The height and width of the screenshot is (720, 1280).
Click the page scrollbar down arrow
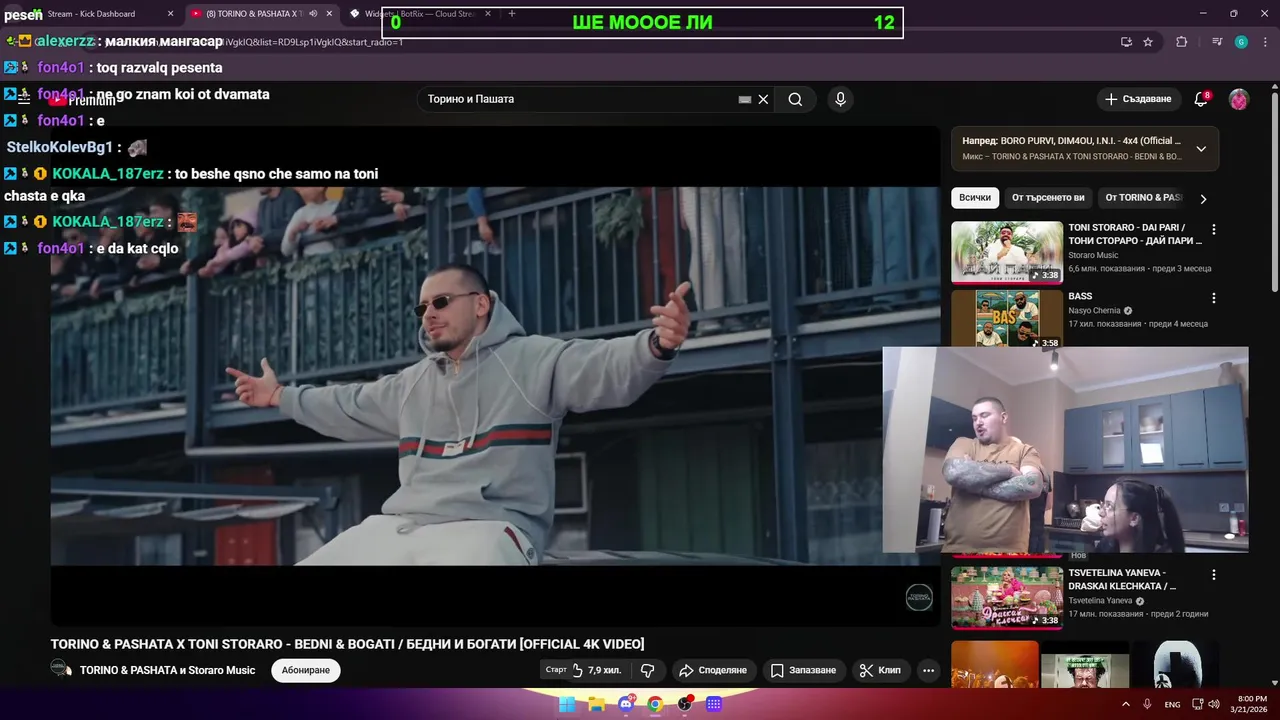tap(1274, 682)
